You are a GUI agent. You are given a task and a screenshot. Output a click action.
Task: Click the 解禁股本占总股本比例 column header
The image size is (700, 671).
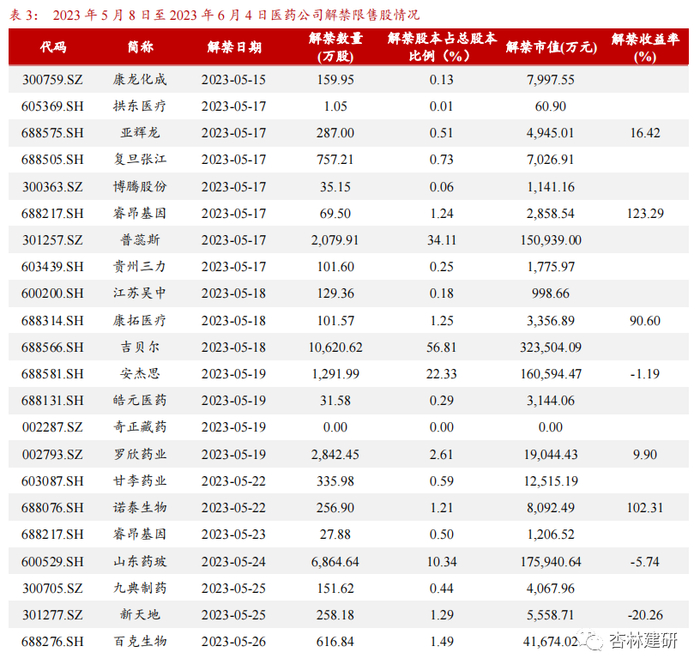click(x=442, y=47)
